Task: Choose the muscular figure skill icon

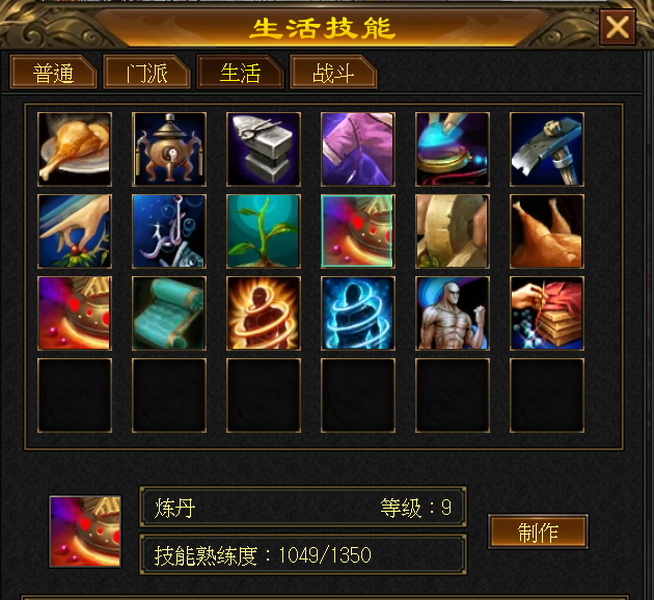Action: pyautogui.click(x=453, y=313)
